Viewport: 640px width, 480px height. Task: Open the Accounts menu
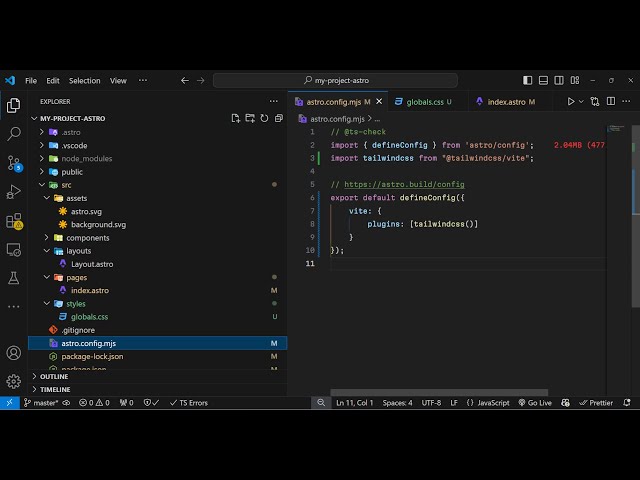tap(13, 353)
